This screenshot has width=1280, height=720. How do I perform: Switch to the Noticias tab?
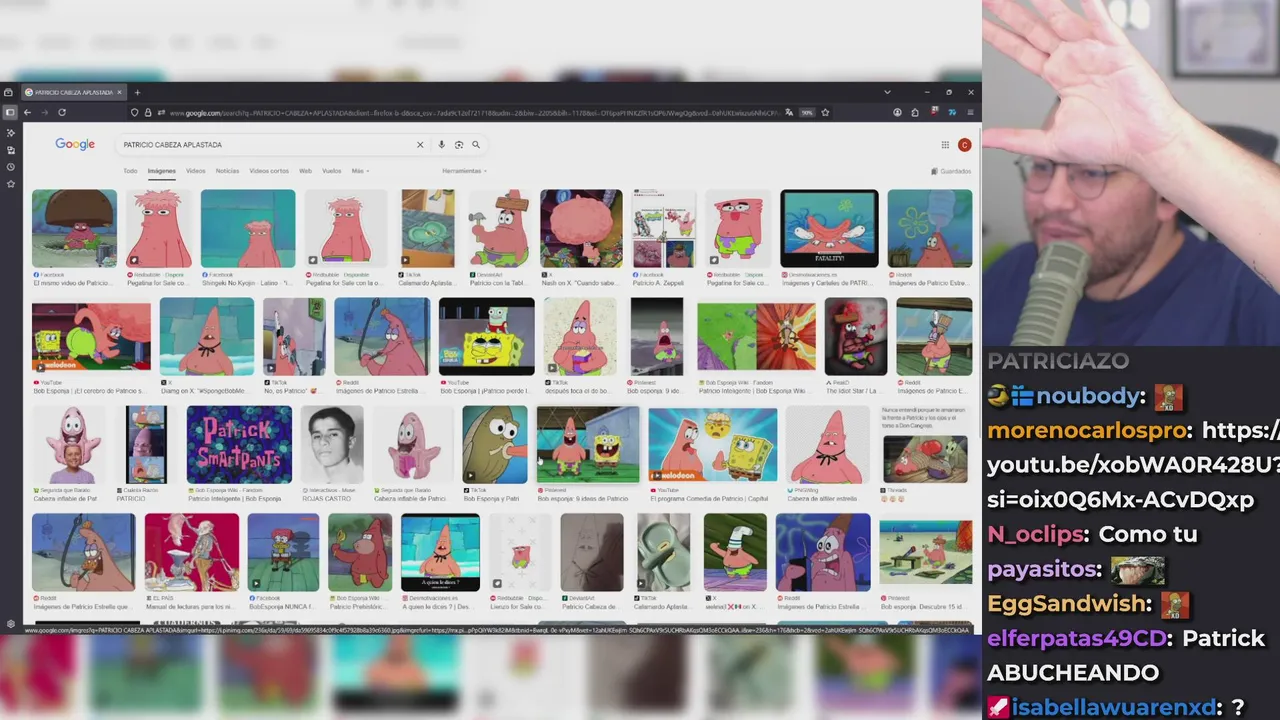coord(227,171)
